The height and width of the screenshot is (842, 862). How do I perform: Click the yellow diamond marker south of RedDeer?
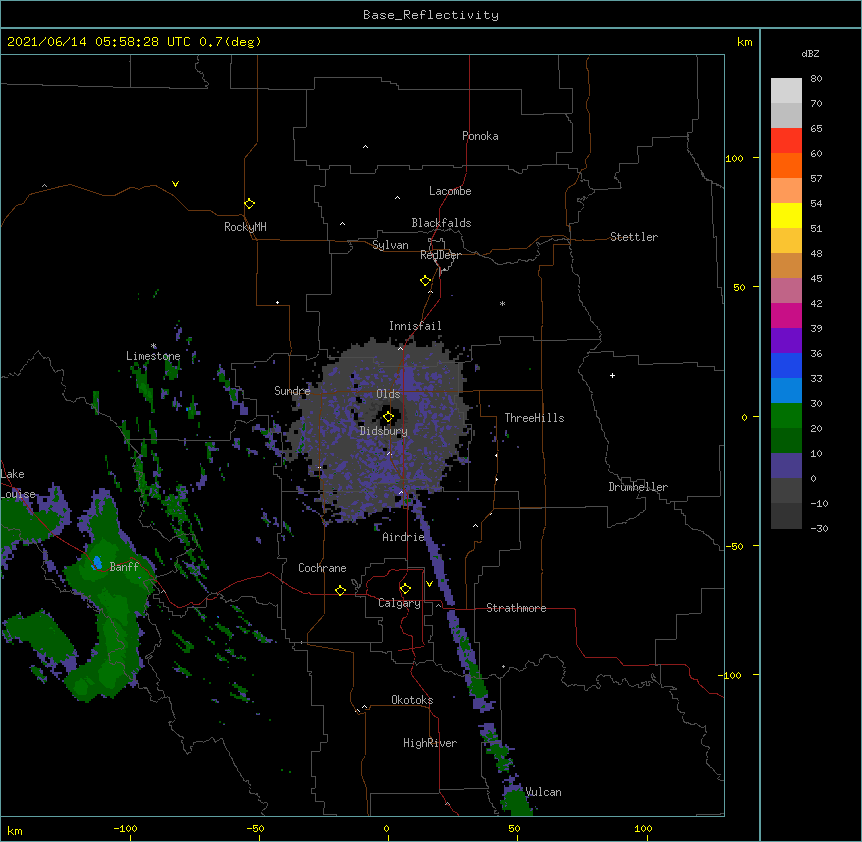[x=425, y=281]
